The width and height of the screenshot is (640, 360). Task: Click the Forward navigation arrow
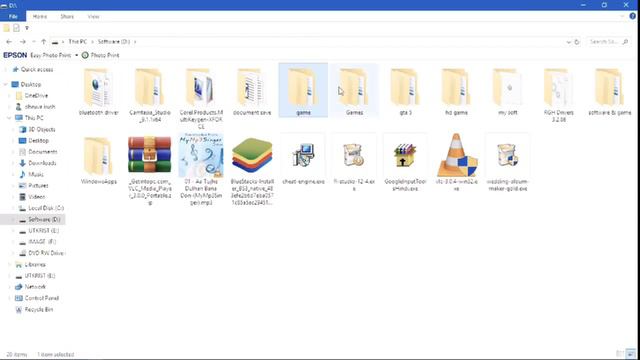coord(22,42)
